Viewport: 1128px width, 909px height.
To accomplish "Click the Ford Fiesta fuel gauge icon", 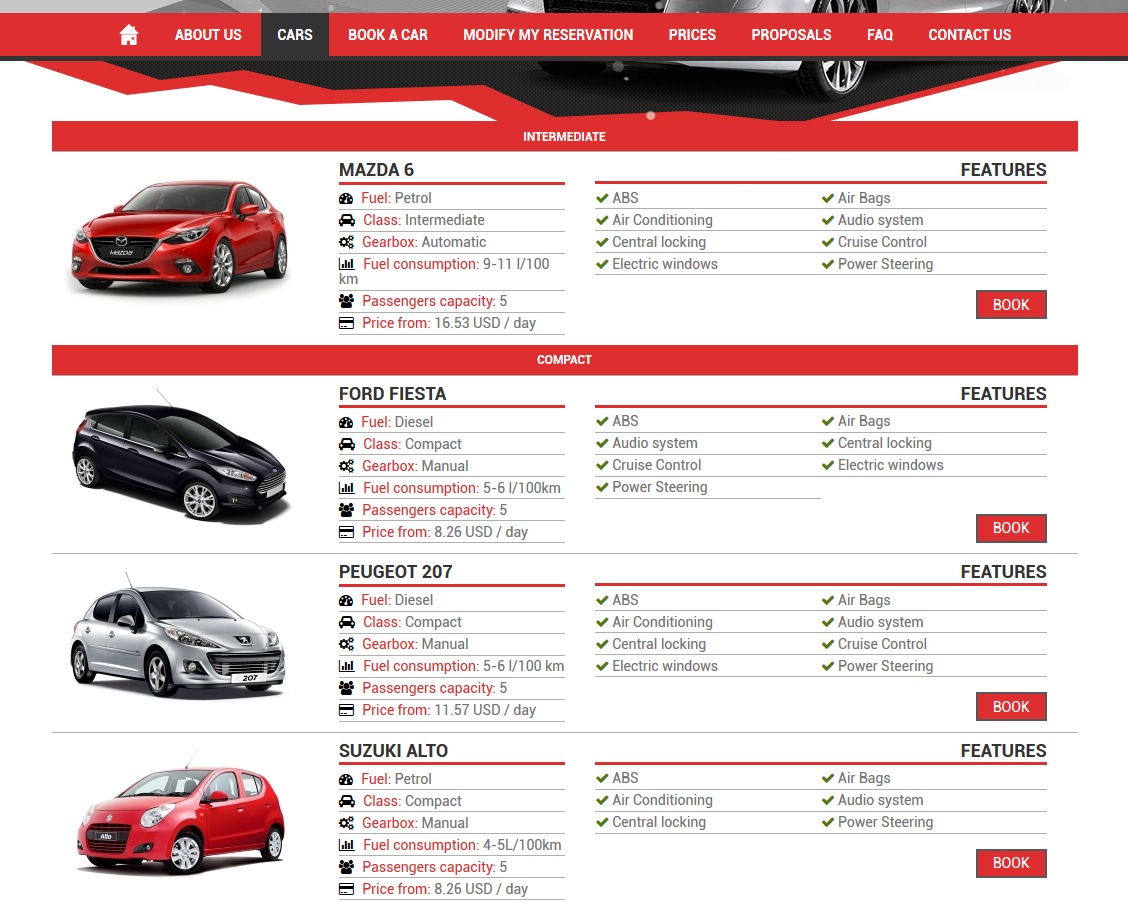I will 346,422.
